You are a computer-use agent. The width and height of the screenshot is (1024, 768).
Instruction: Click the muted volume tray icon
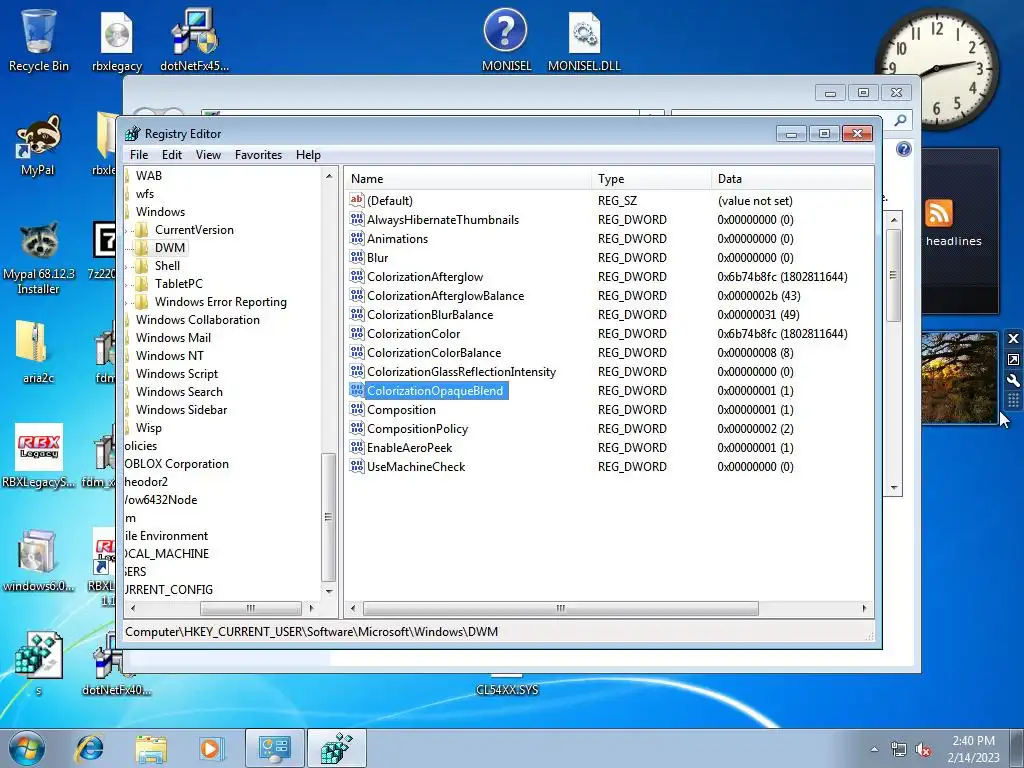[923, 749]
